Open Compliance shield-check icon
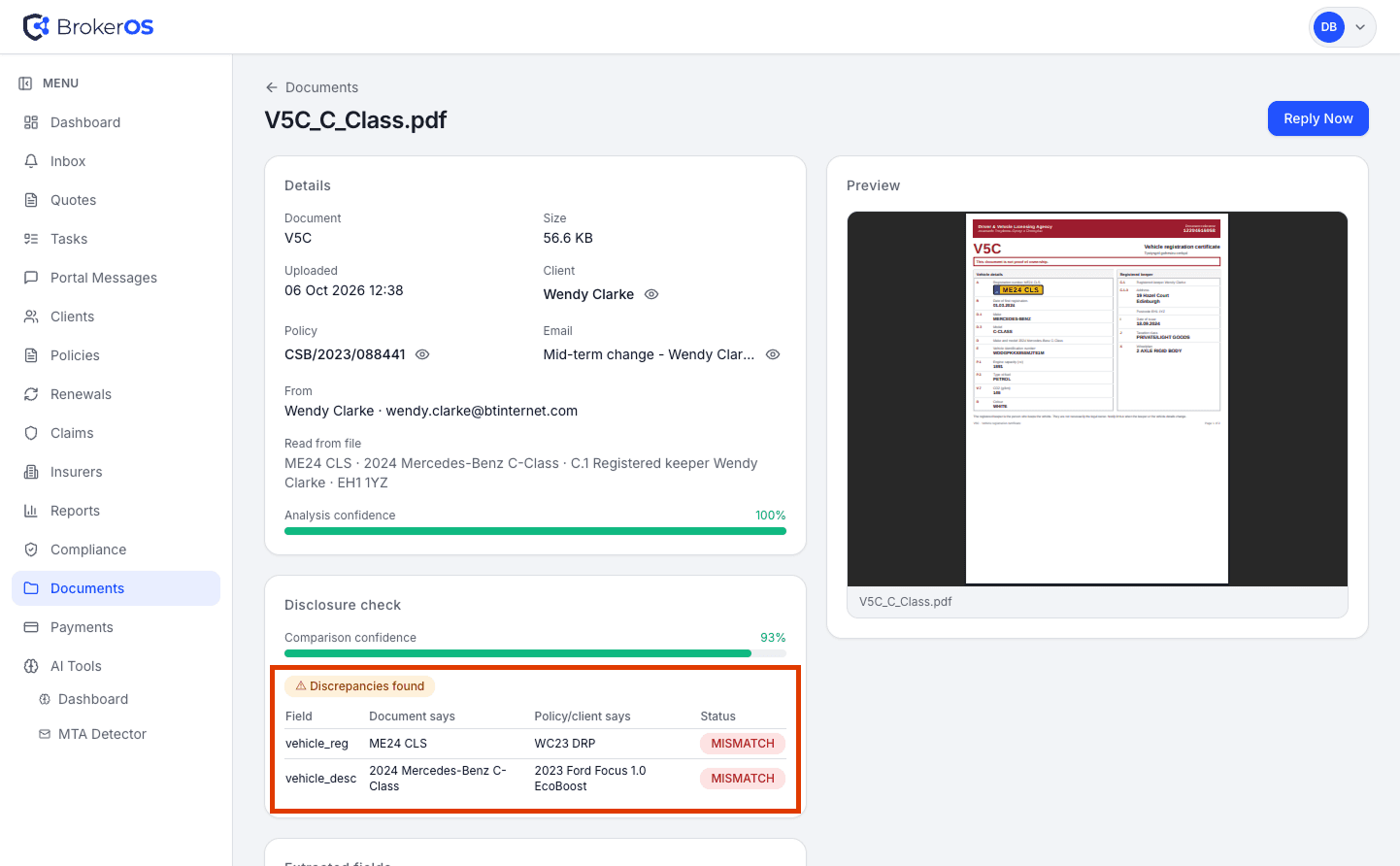The image size is (1400, 866). pos(31,550)
